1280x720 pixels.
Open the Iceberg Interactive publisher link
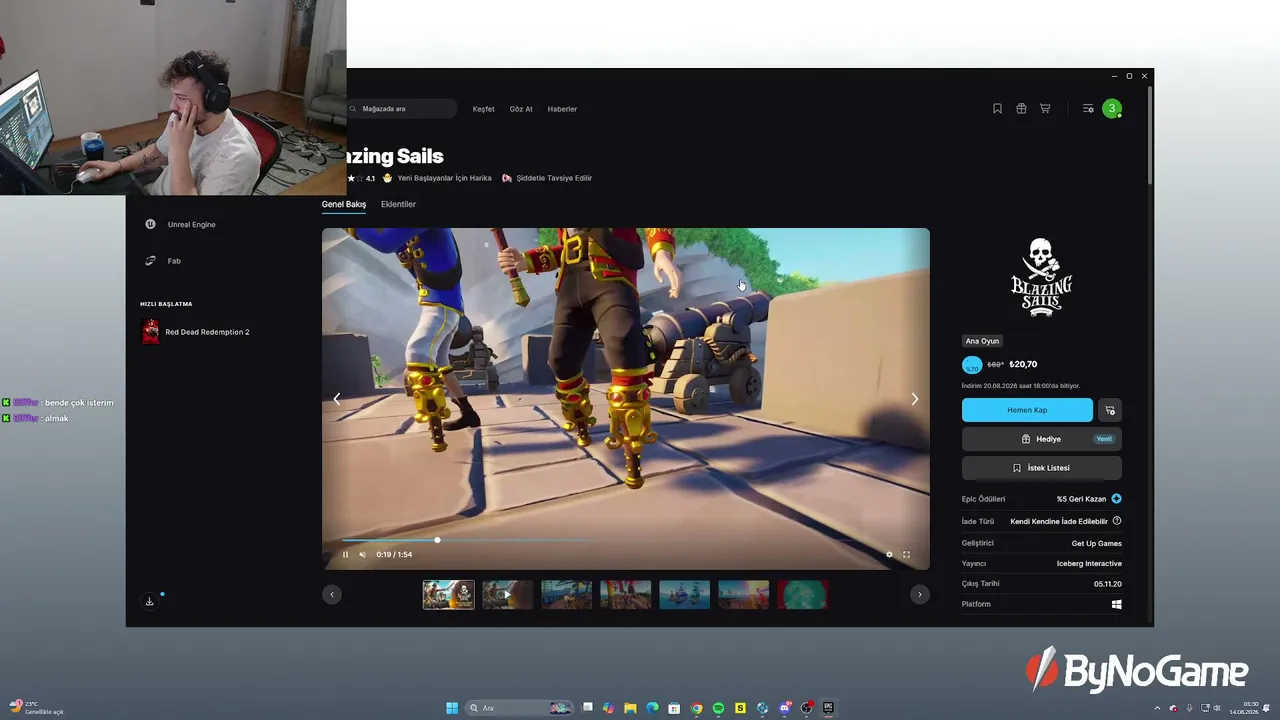pyautogui.click(x=1089, y=564)
